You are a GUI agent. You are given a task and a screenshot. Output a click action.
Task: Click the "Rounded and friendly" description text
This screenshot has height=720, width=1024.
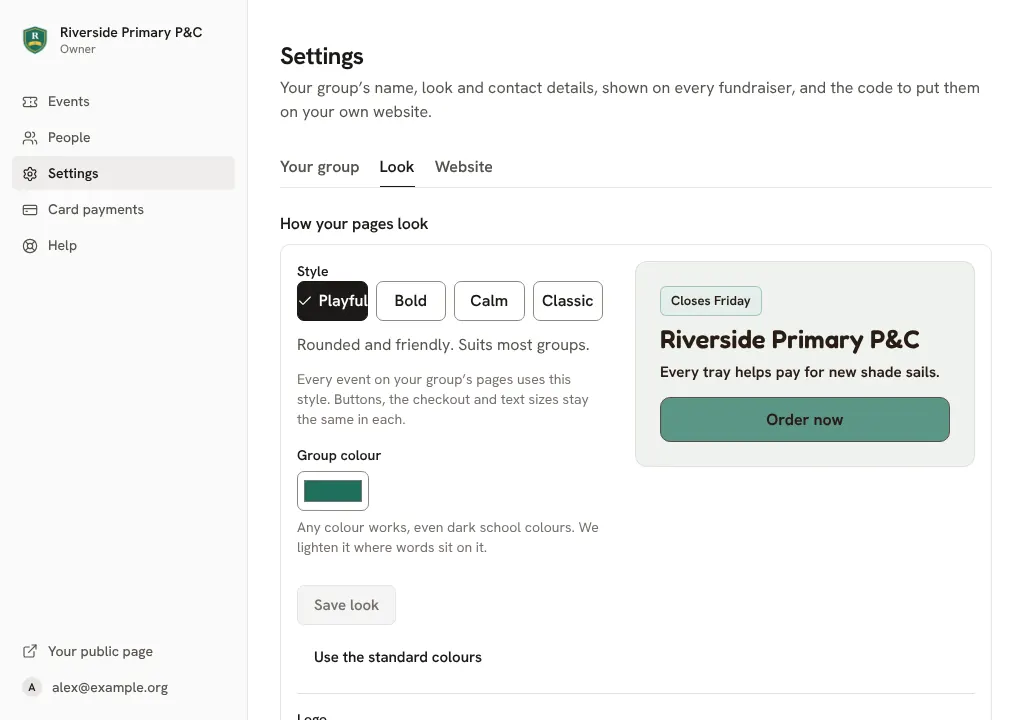[x=443, y=345]
